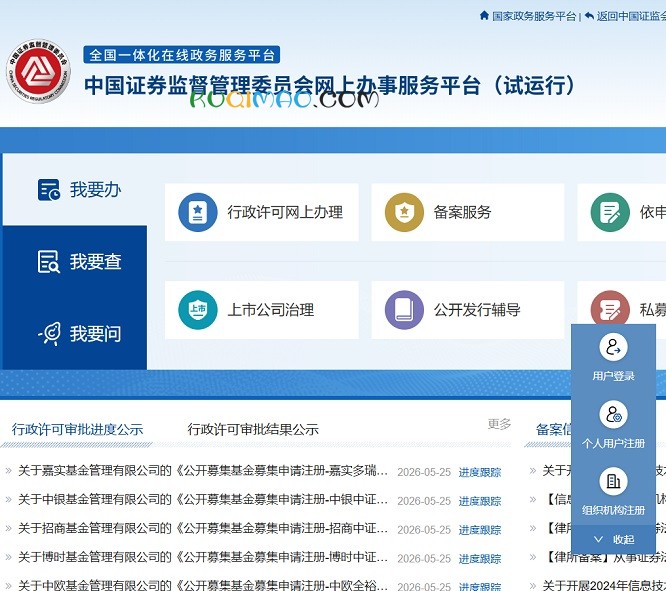Viewport: 666px width, 591px height.
Task: Click 进度跟踪 for 嘉实基金 row
Action: (480, 472)
